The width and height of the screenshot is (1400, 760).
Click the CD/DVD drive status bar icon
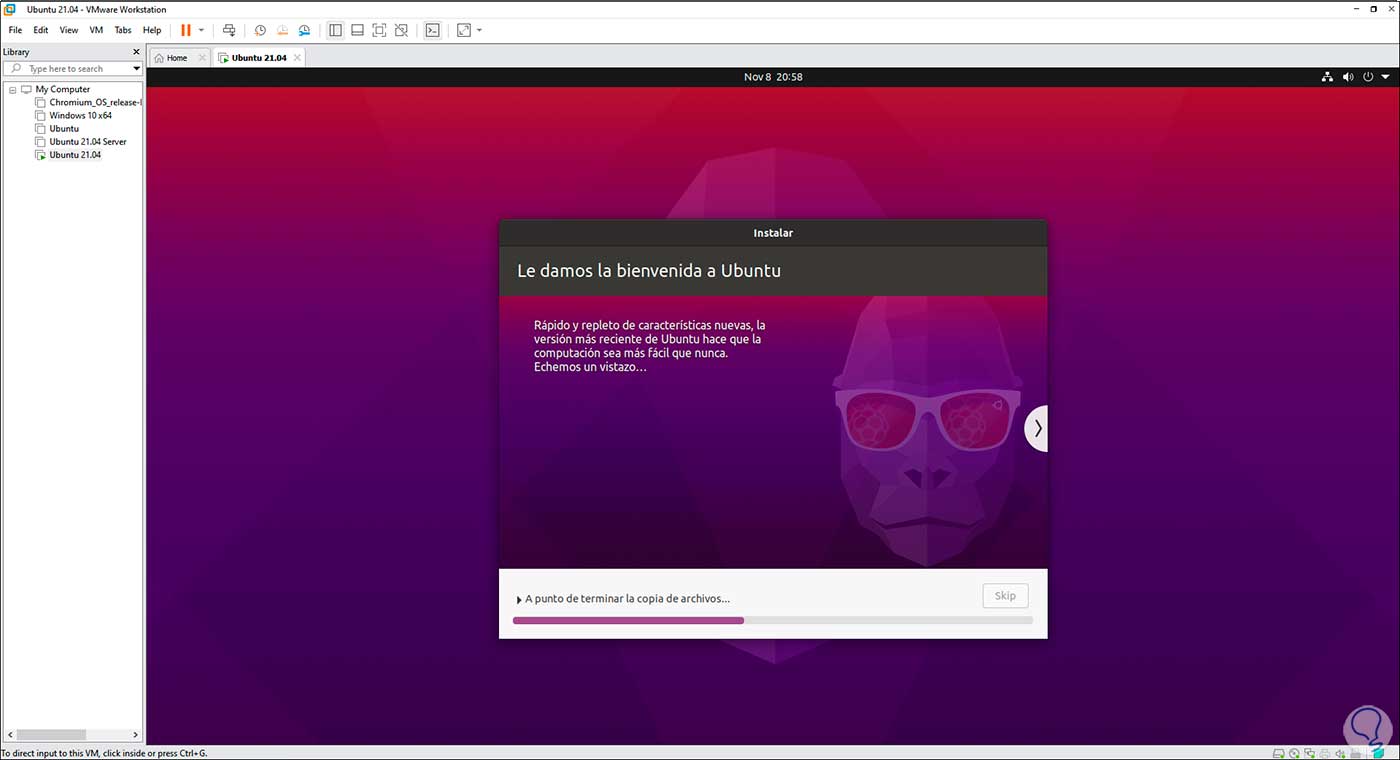click(x=1294, y=753)
